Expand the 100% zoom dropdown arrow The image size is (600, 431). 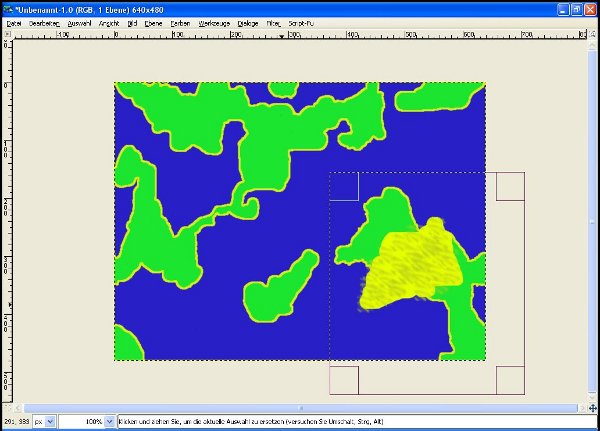pyautogui.click(x=109, y=421)
